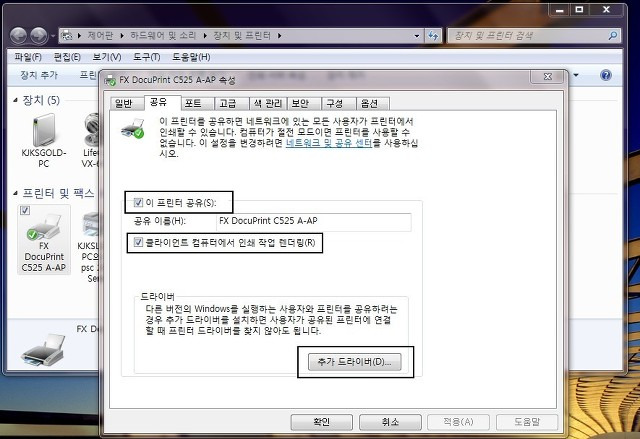Click the 취소 button
This screenshot has width=640, height=439.
(390, 422)
